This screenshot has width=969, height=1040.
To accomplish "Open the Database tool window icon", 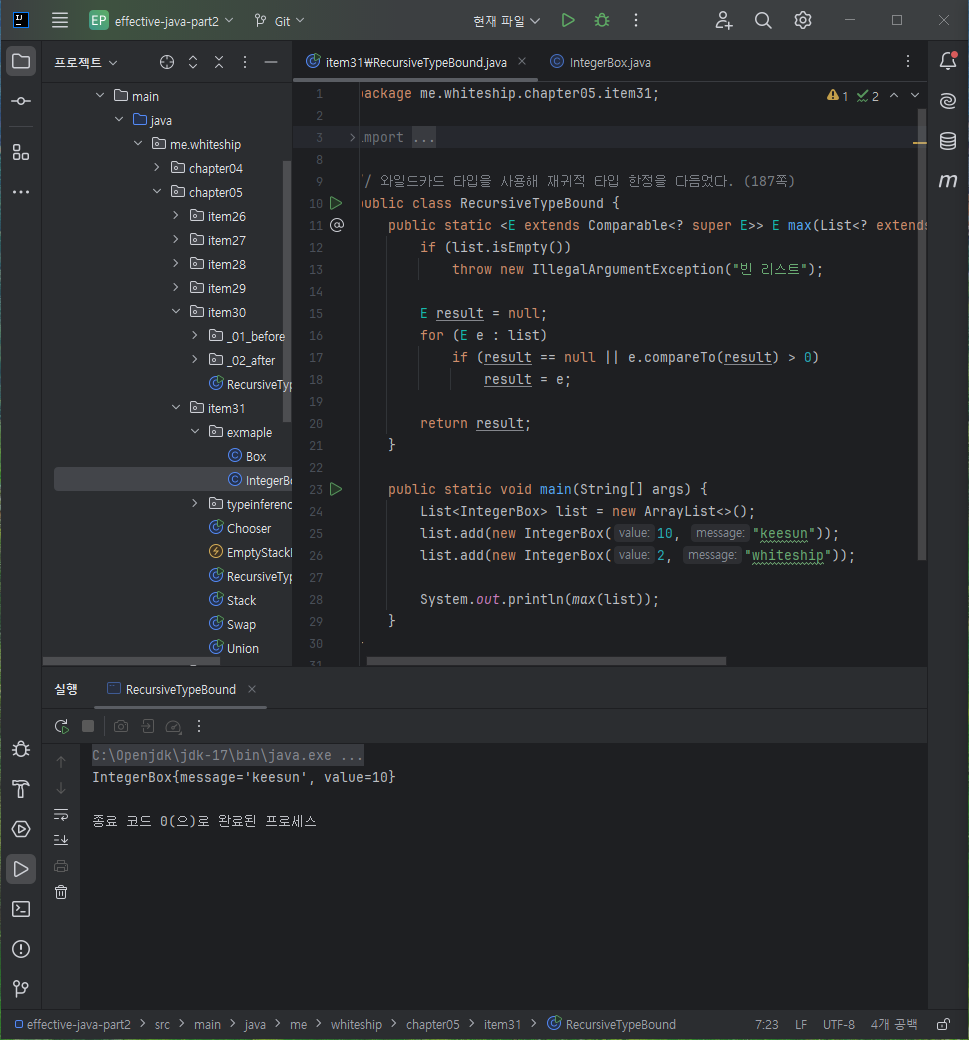I will coord(948,141).
